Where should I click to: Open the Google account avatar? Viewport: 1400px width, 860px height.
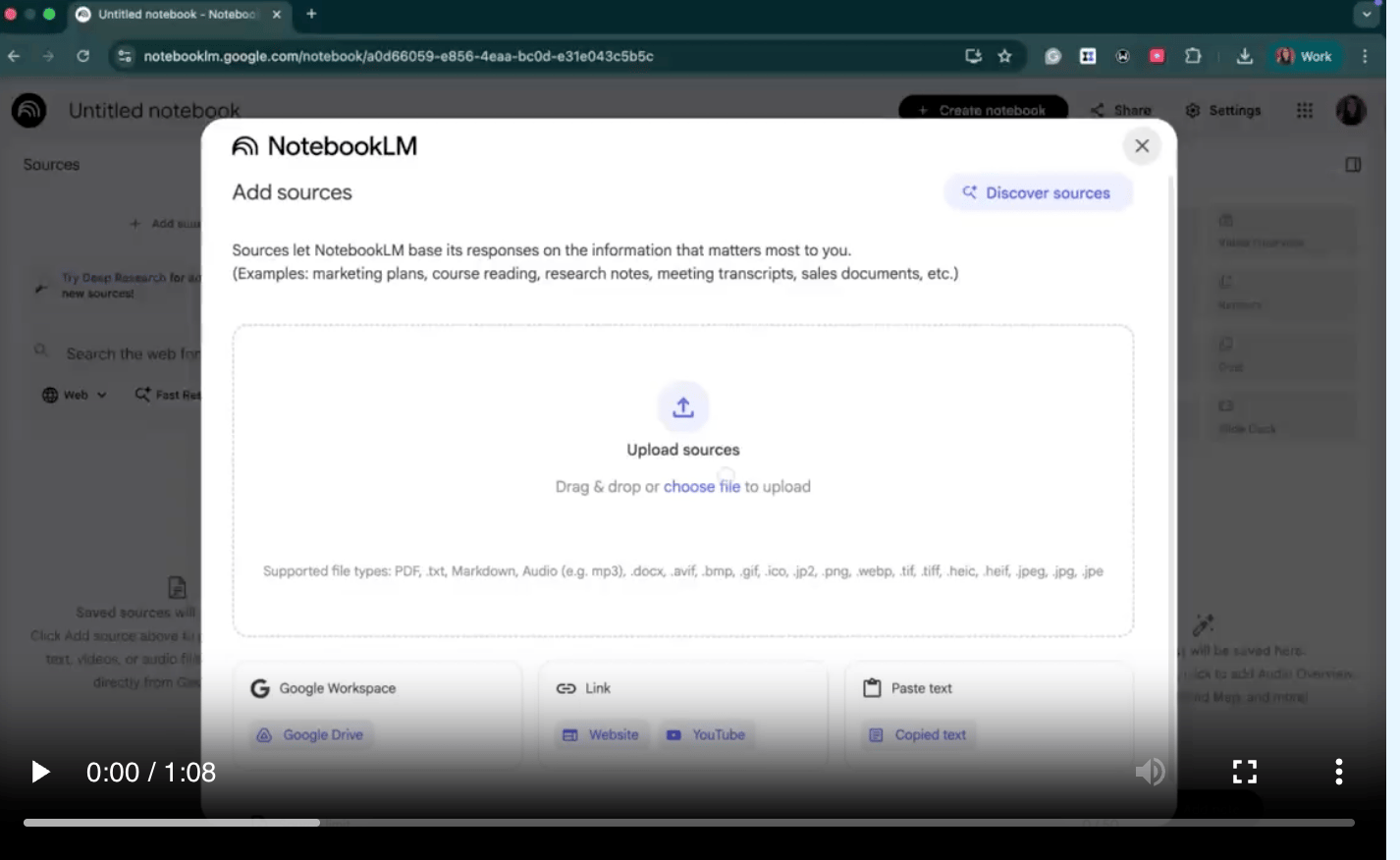point(1352,110)
